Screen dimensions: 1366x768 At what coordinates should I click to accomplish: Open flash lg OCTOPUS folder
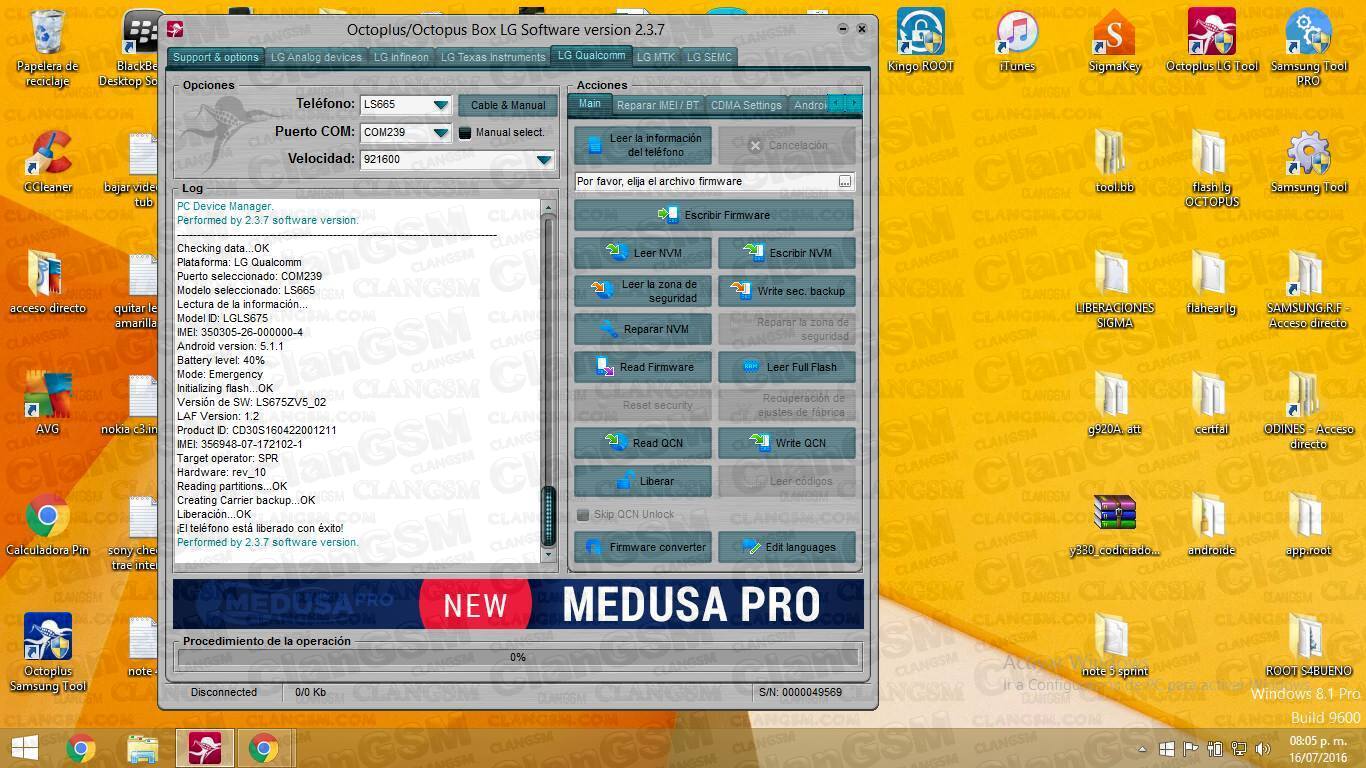1211,168
